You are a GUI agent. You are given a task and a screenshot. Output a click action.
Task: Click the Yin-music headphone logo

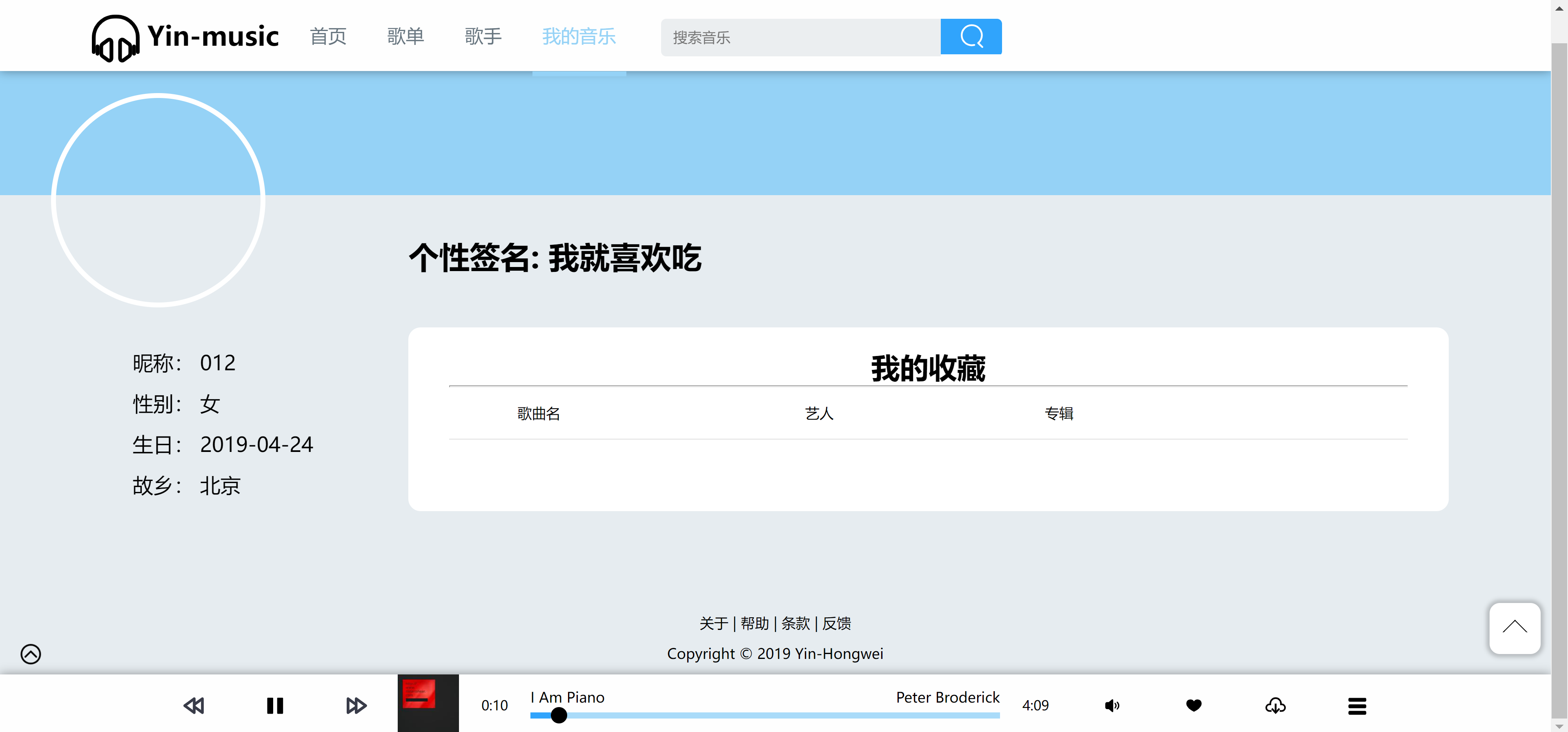point(115,38)
